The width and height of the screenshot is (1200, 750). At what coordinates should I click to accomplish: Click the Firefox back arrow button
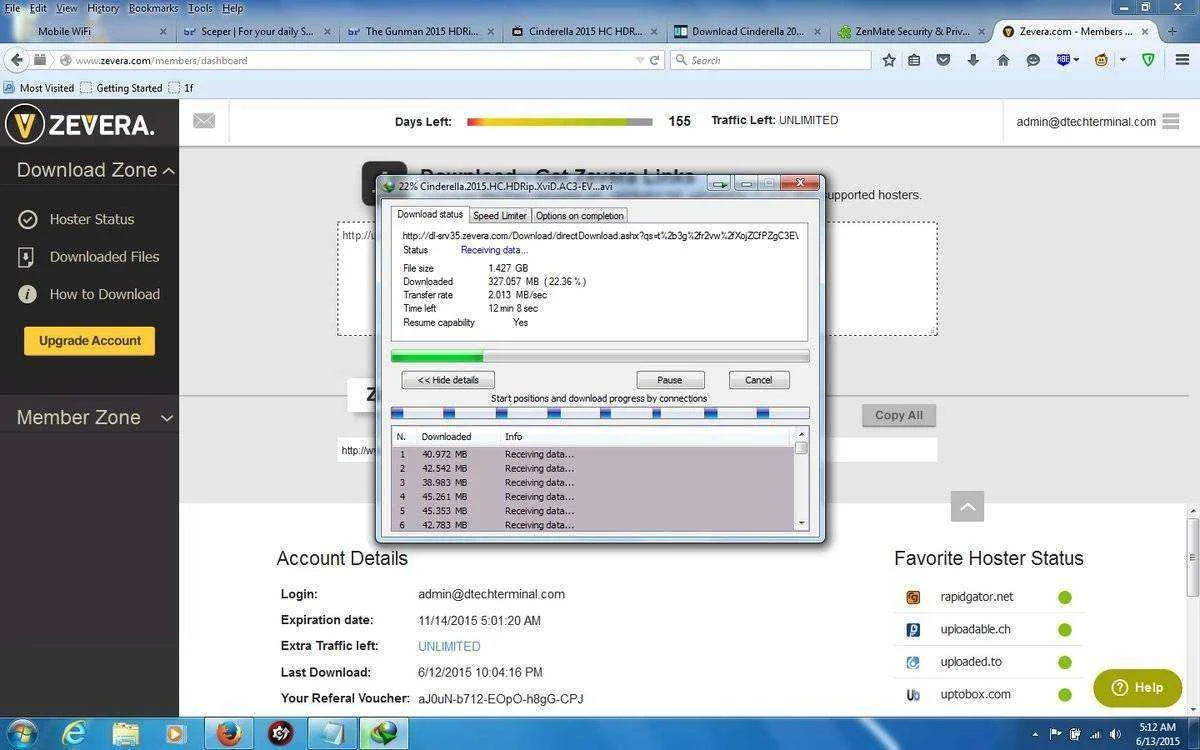tap(16, 60)
